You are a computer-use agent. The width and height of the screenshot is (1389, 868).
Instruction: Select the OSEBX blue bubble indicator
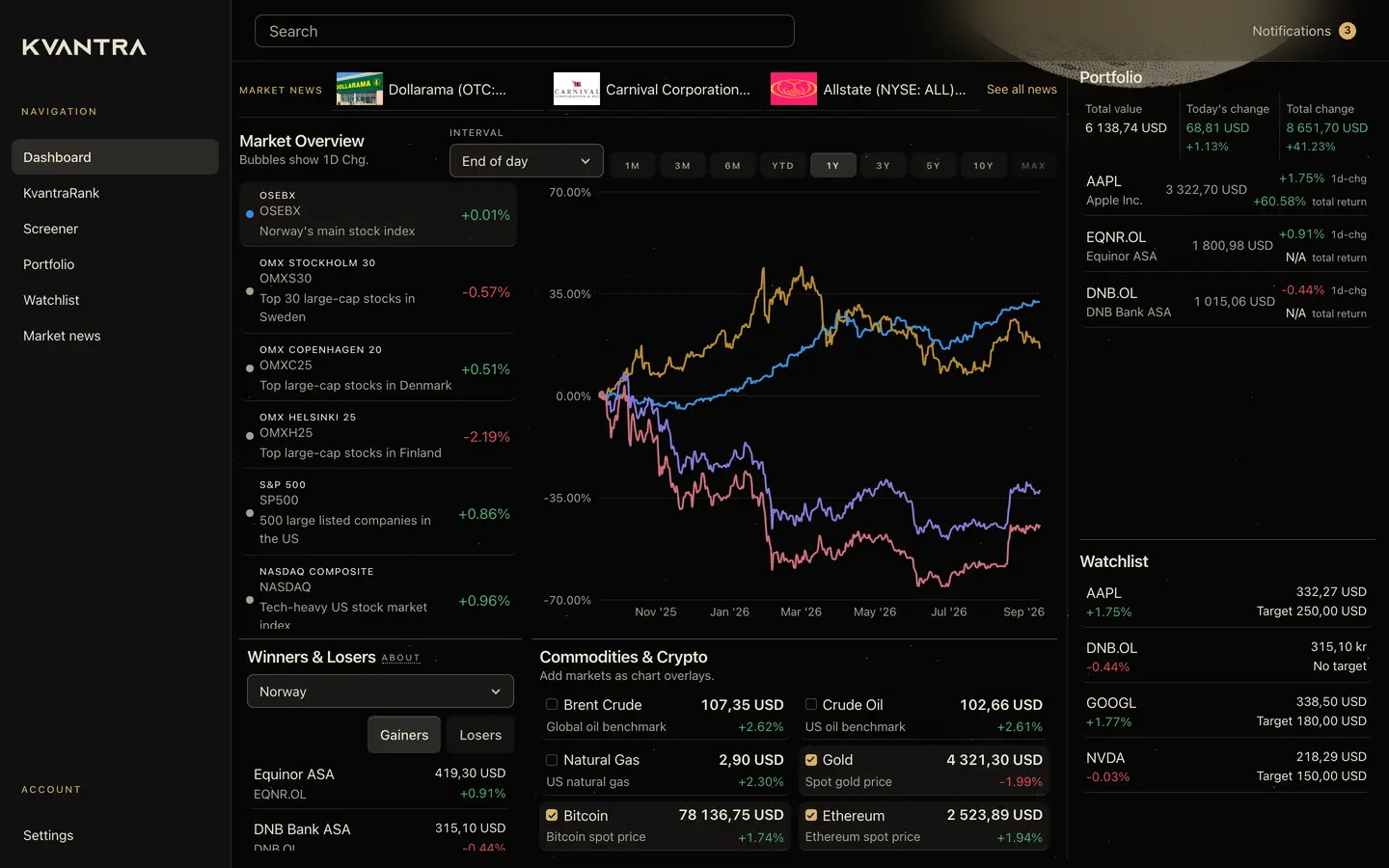[250, 214]
